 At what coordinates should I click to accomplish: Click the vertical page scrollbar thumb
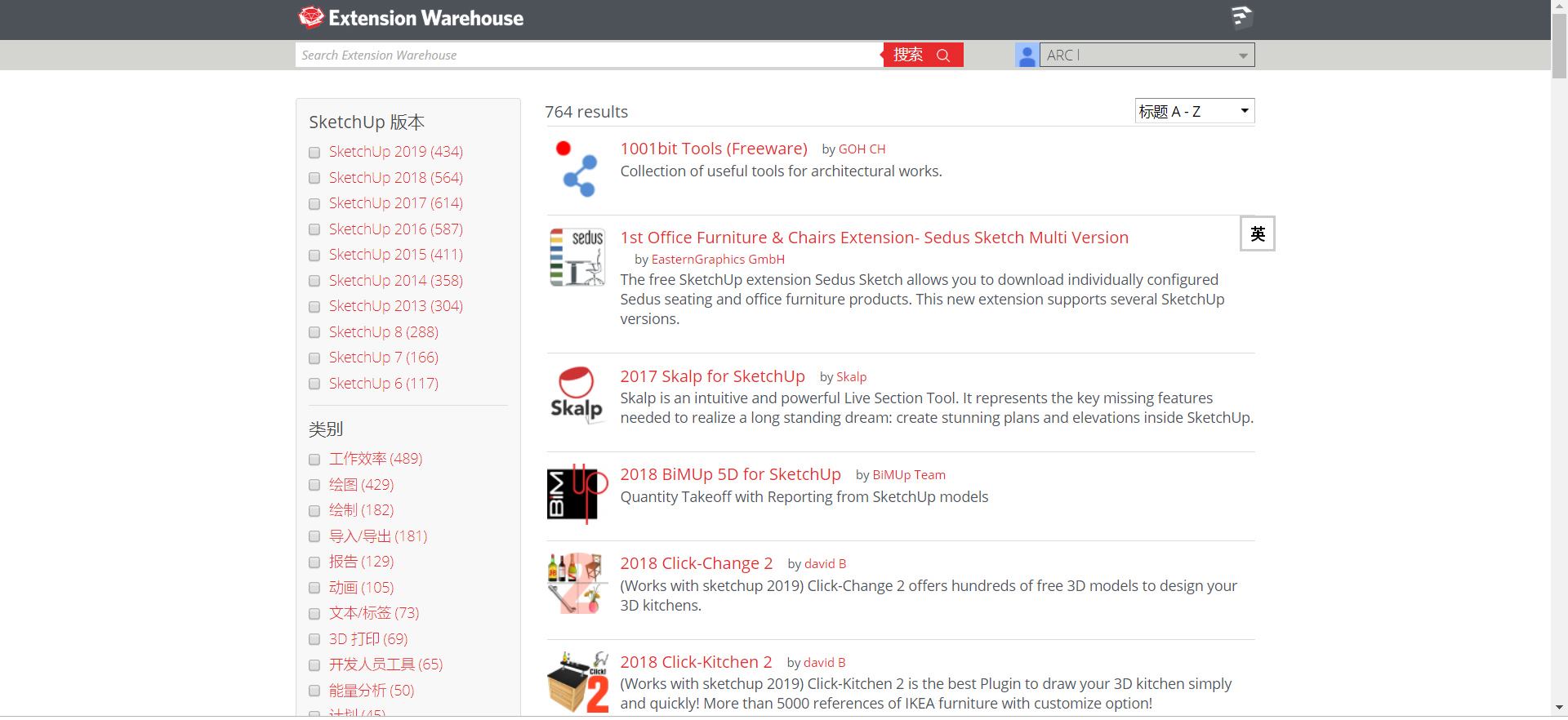pos(1559,47)
